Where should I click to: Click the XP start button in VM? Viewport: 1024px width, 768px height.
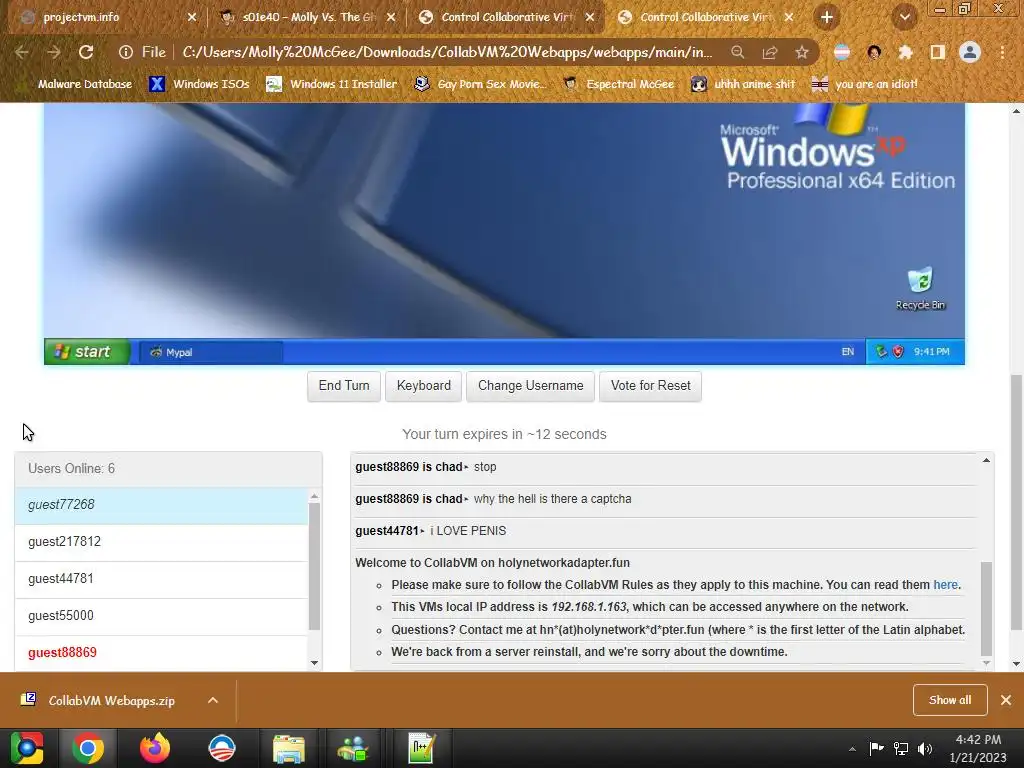86,351
